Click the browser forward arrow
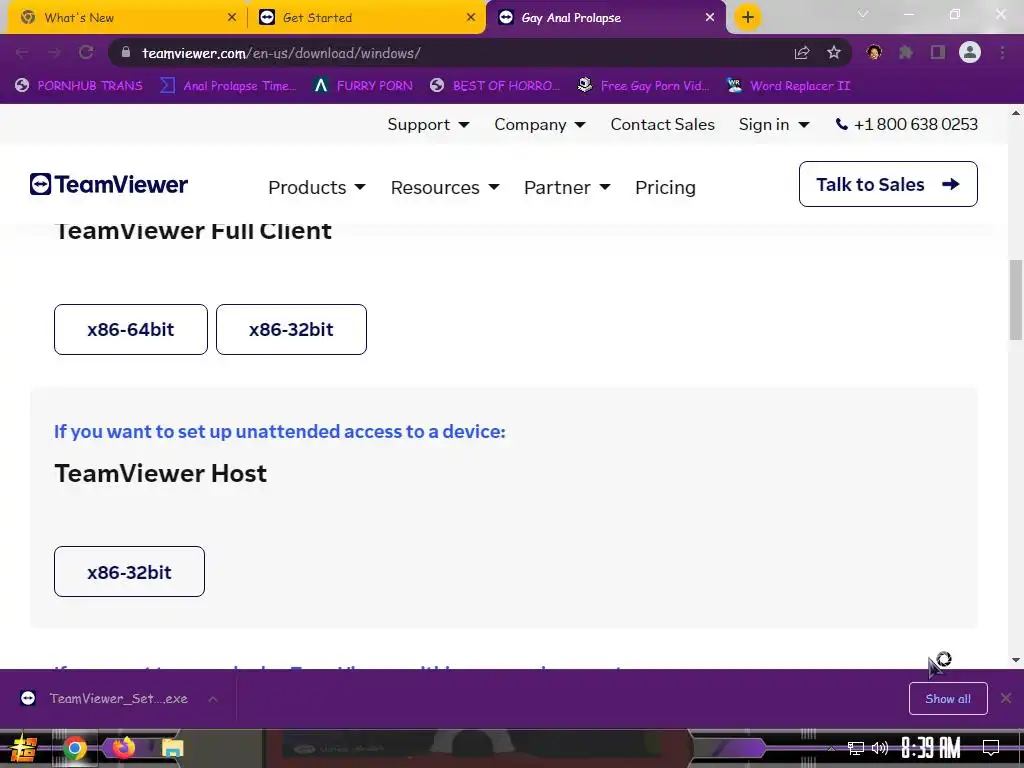 [54, 53]
